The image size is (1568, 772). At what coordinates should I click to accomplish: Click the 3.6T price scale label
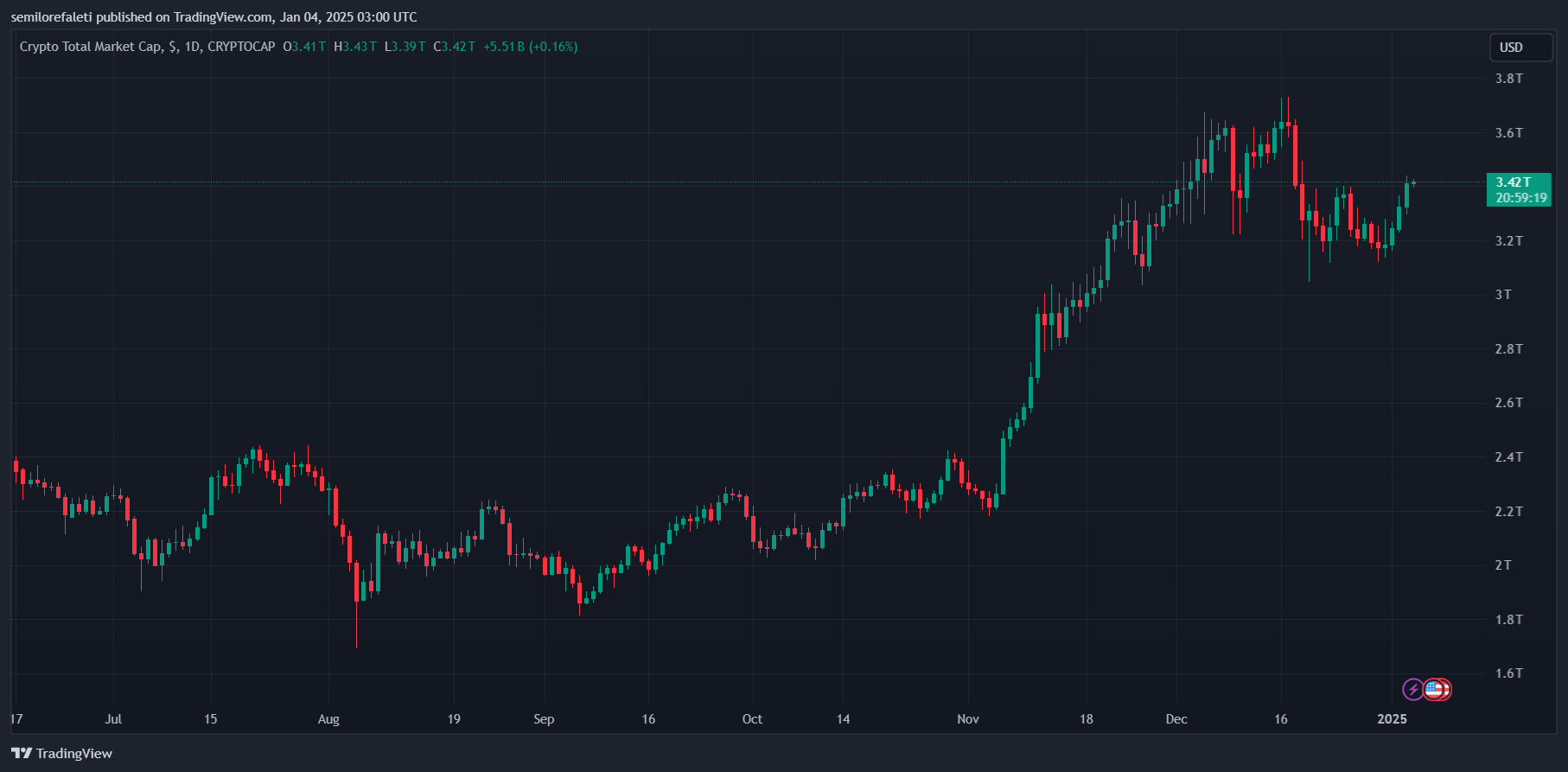click(1509, 133)
